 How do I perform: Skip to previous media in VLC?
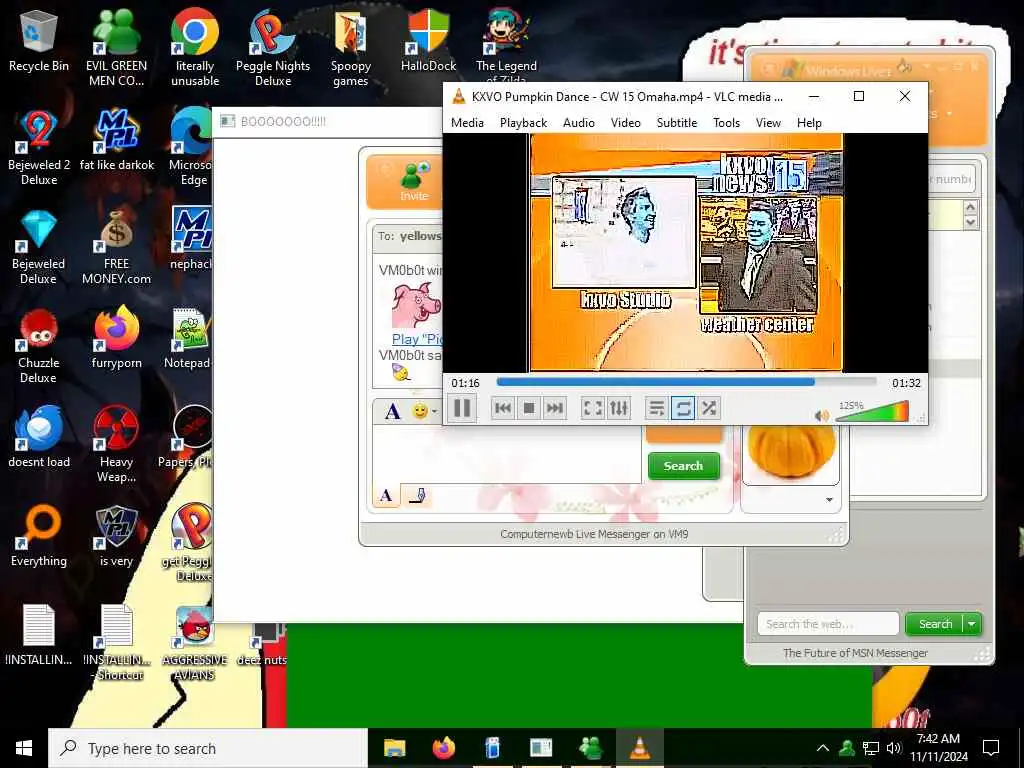(x=503, y=408)
